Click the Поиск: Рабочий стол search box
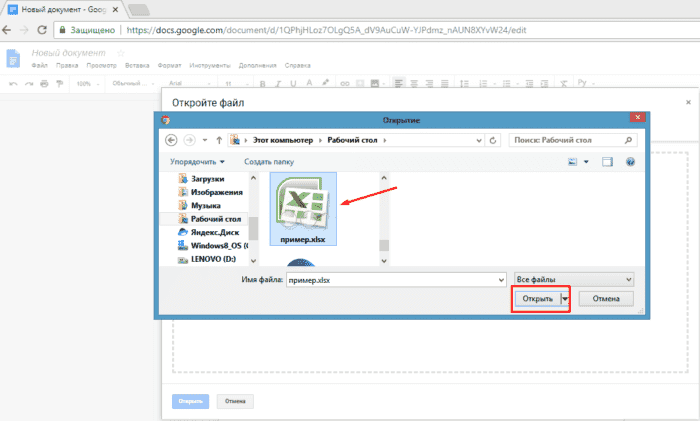Image resolution: width=700 pixels, height=421 pixels. tap(571, 140)
